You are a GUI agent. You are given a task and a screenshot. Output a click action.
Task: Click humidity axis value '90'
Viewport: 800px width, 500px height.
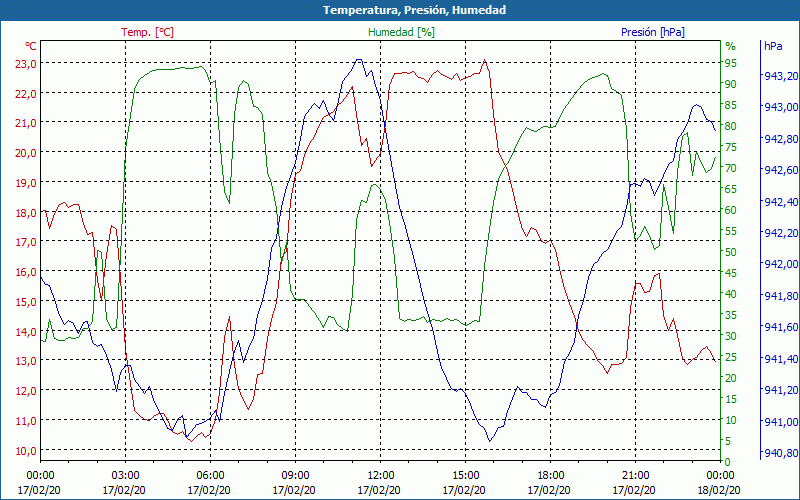(731, 84)
